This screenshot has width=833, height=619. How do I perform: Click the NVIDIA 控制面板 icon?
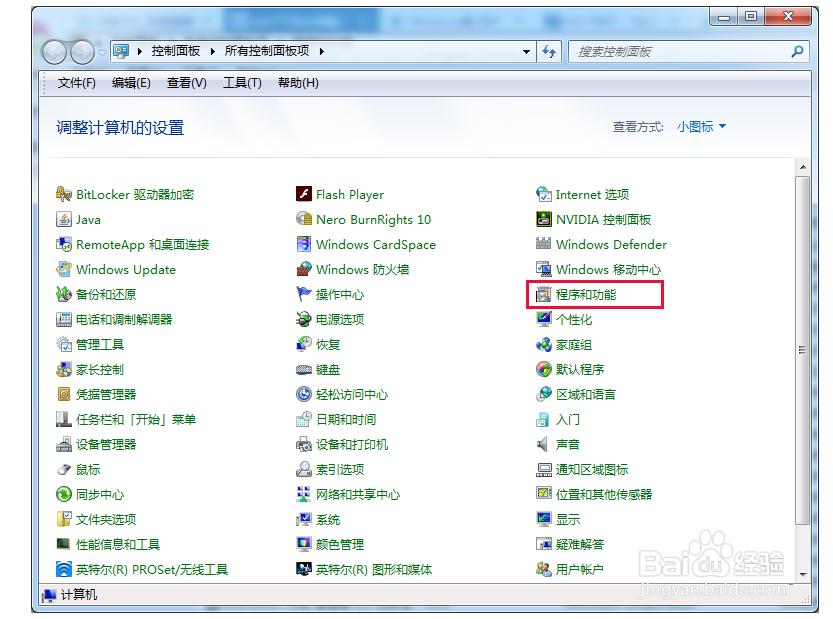[544, 219]
